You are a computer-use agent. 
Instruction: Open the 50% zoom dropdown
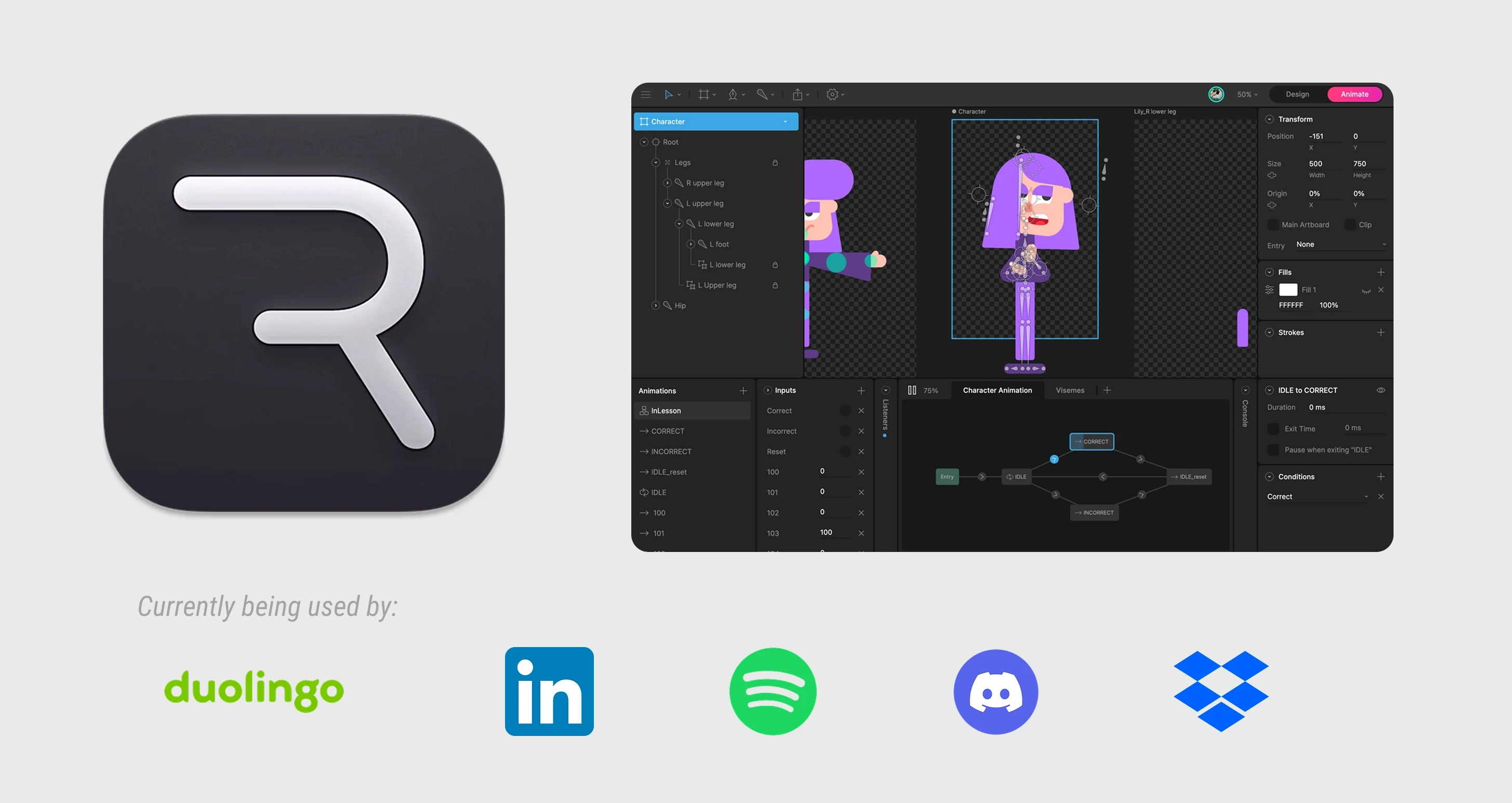(x=1246, y=95)
